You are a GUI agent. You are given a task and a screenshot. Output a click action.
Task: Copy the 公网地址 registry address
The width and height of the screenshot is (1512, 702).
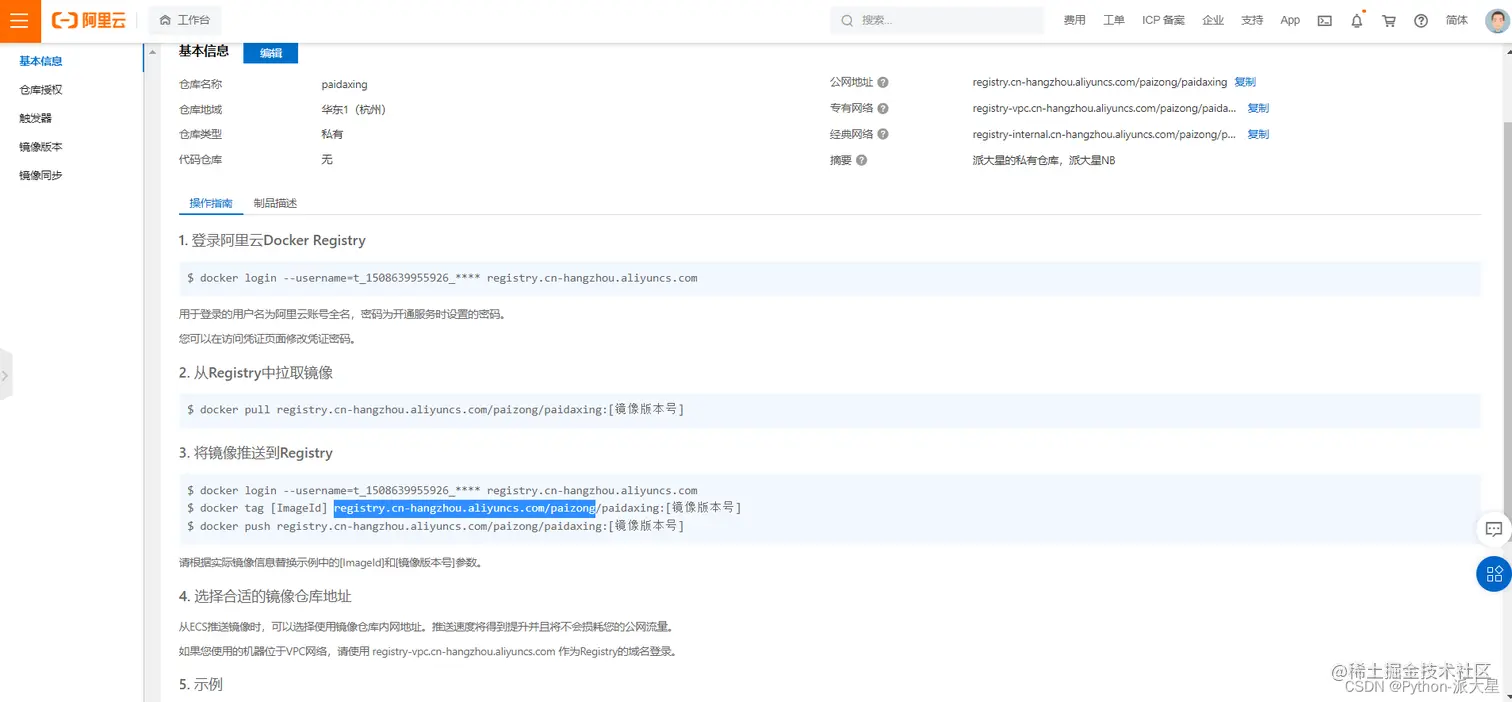click(1245, 82)
